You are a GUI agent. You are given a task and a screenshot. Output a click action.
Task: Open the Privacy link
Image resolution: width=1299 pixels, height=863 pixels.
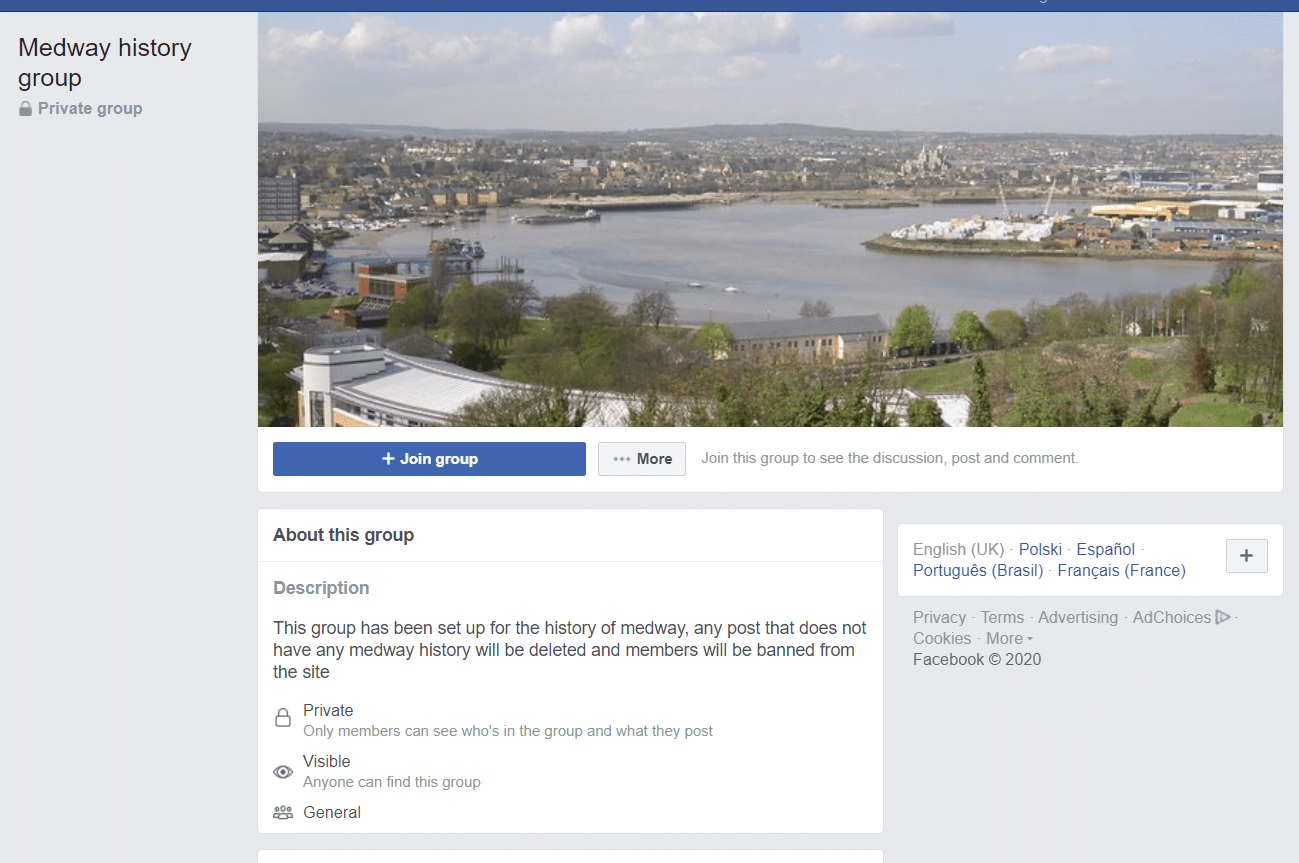[939, 617]
